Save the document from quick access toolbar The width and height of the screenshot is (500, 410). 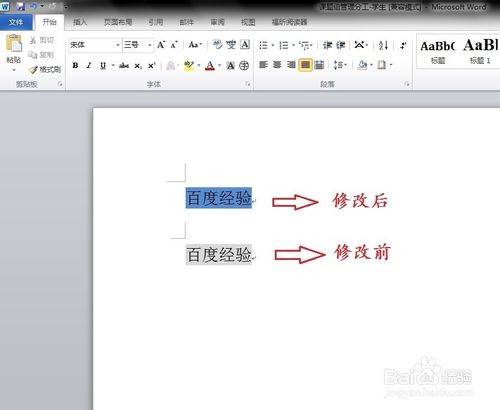(21, 6)
